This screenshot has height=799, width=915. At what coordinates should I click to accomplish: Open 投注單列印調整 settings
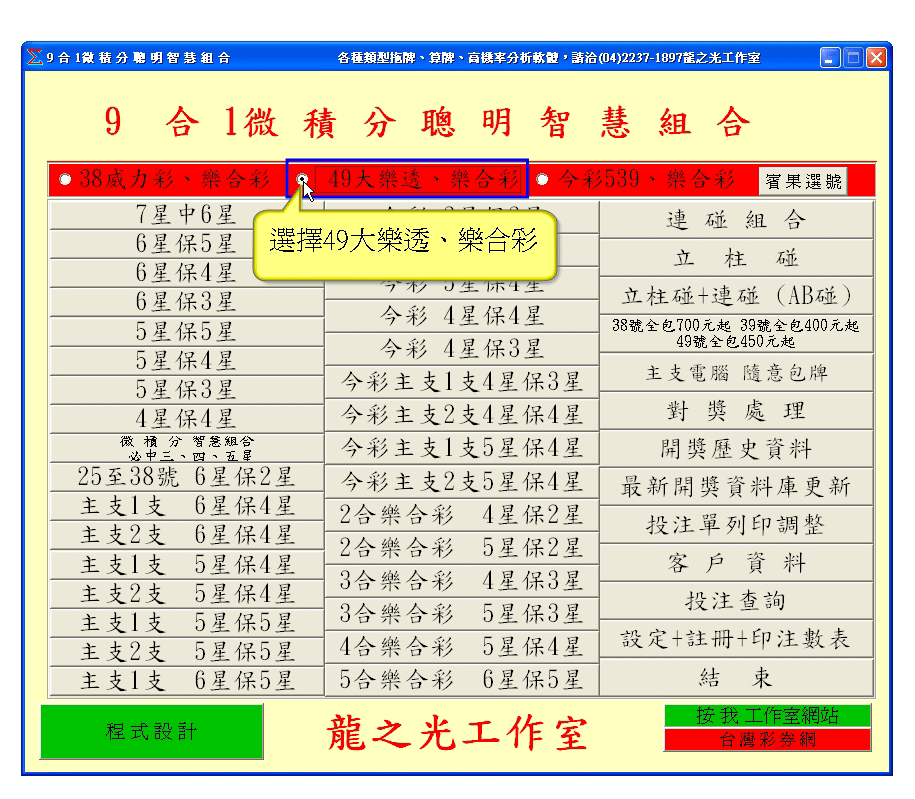click(x=736, y=525)
